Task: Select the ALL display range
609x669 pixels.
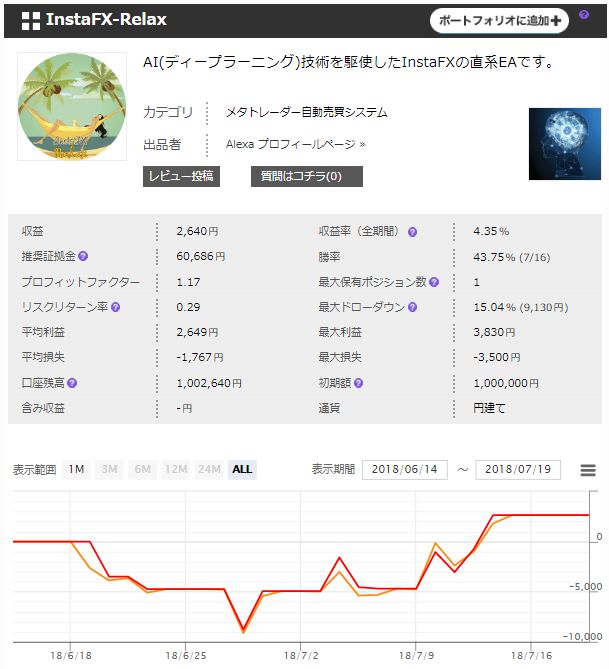Action: pyautogui.click(x=242, y=469)
